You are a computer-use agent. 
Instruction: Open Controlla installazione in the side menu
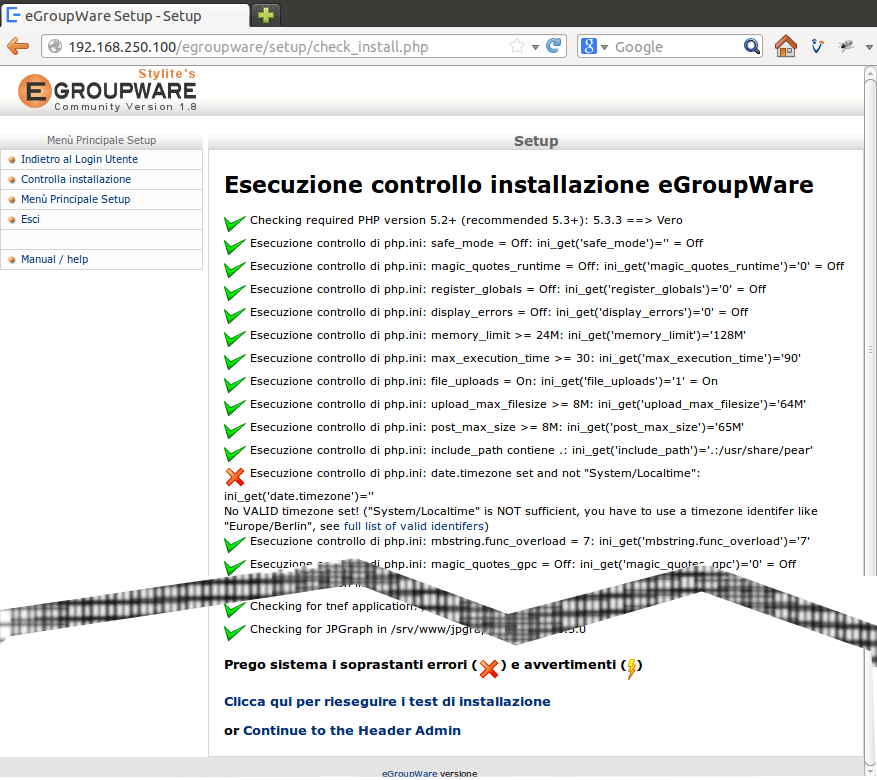(76, 179)
